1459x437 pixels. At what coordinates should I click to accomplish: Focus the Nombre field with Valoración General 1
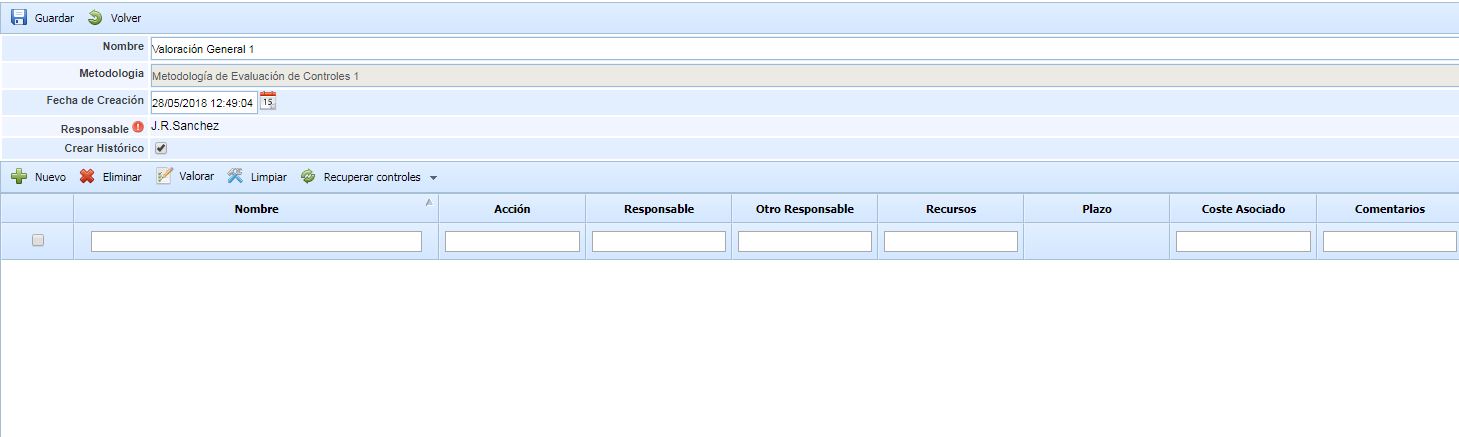coord(800,48)
